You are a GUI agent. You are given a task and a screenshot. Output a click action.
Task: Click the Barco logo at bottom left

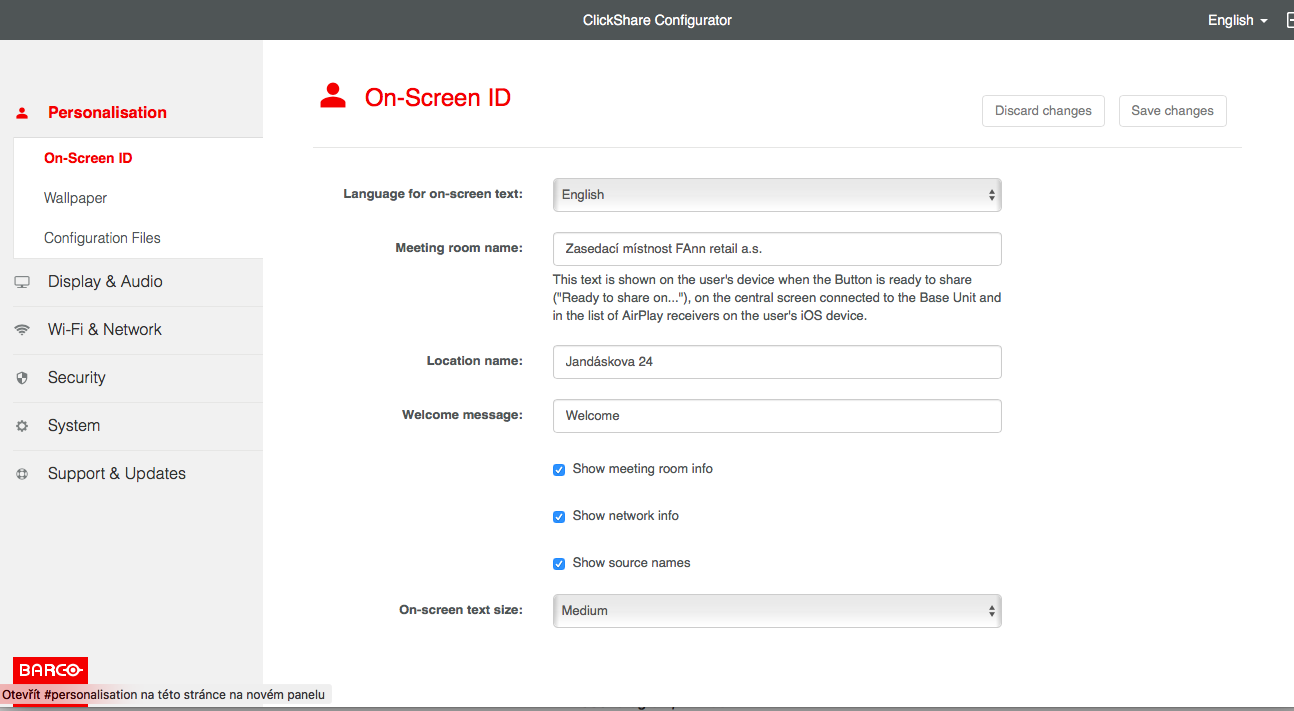[50, 670]
